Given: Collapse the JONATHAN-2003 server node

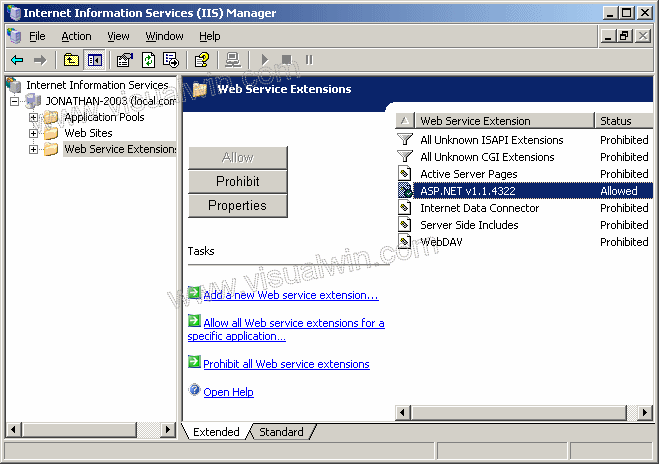Looking at the screenshot, I should (x=15, y=101).
